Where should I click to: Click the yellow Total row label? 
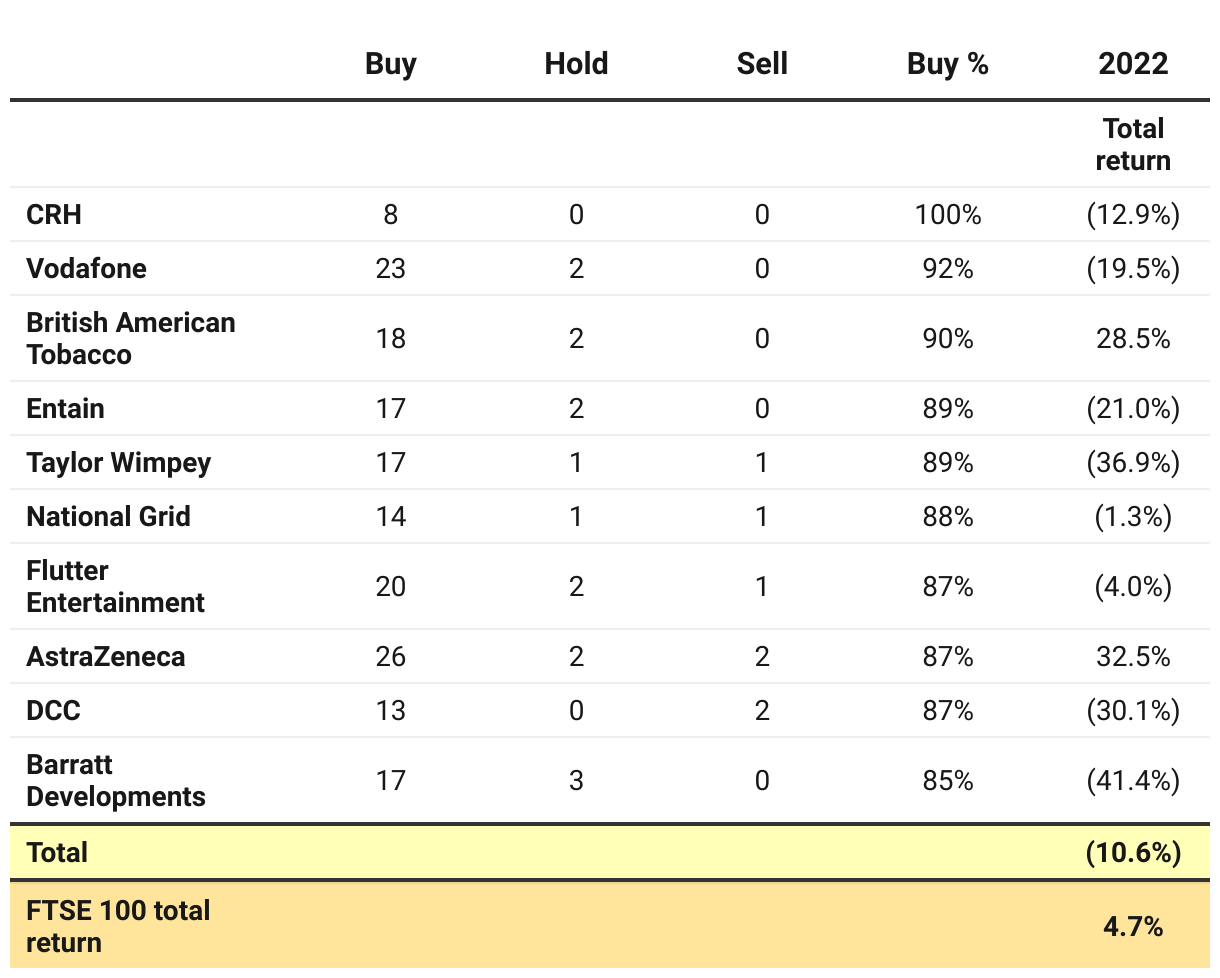click(x=57, y=852)
